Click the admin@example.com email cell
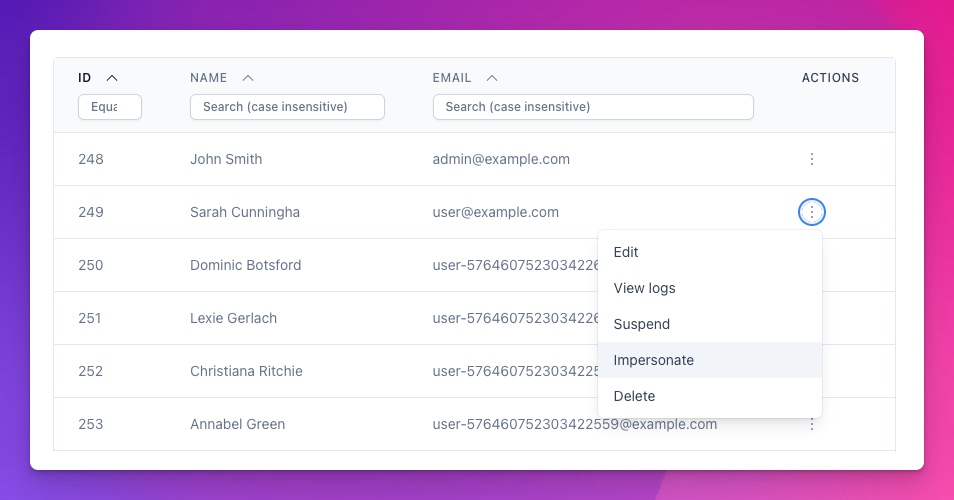 tap(501, 159)
